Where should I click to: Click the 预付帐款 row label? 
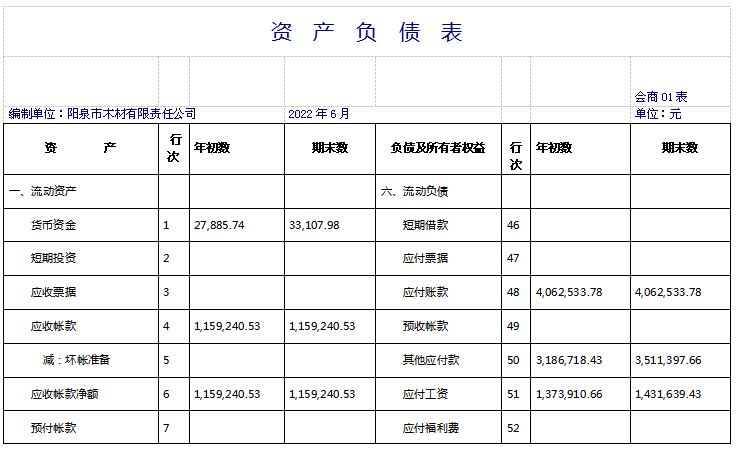click(x=54, y=428)
